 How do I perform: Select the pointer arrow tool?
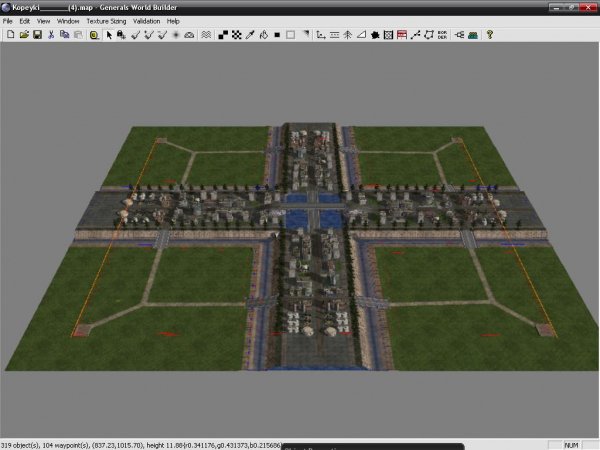(x=108, y=34)
